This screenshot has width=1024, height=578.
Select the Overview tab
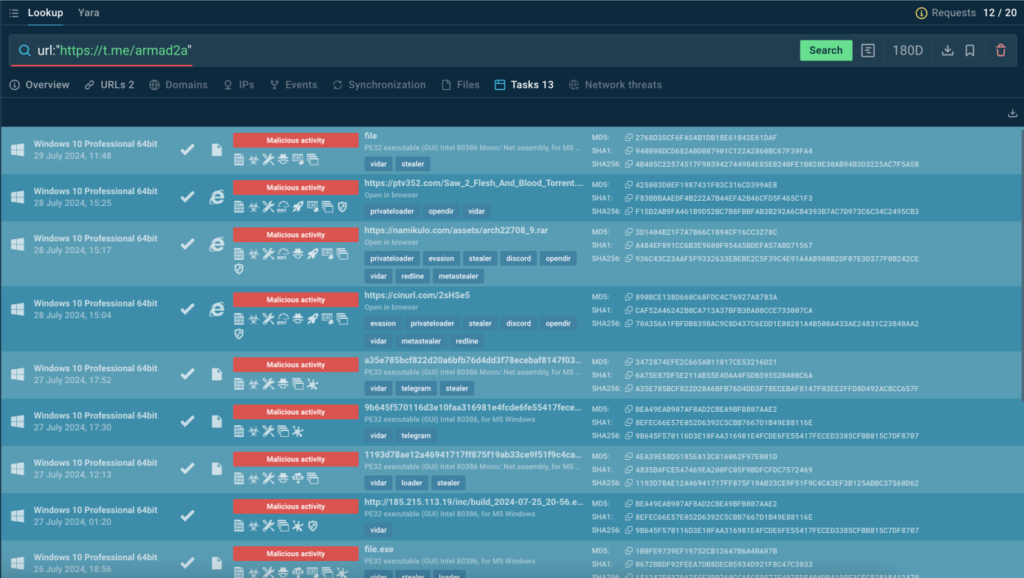40,85
